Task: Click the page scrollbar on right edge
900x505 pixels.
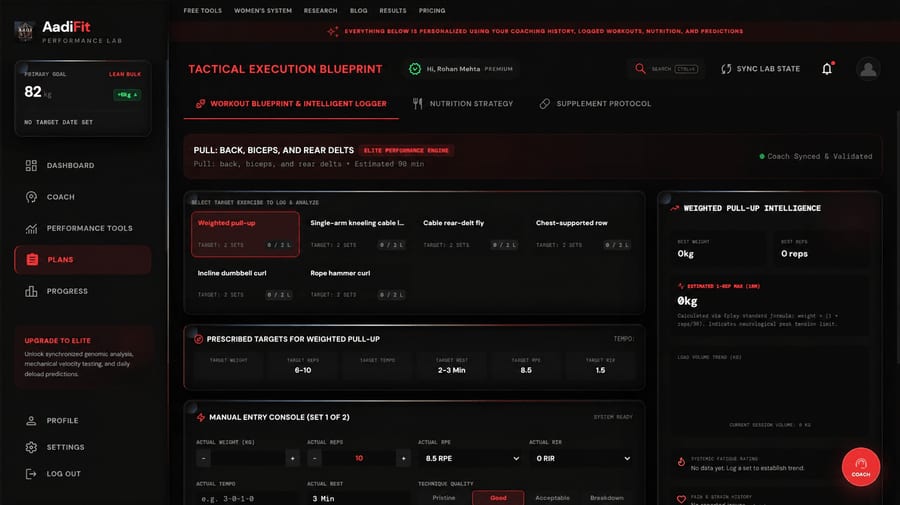Action: [897, 236]
